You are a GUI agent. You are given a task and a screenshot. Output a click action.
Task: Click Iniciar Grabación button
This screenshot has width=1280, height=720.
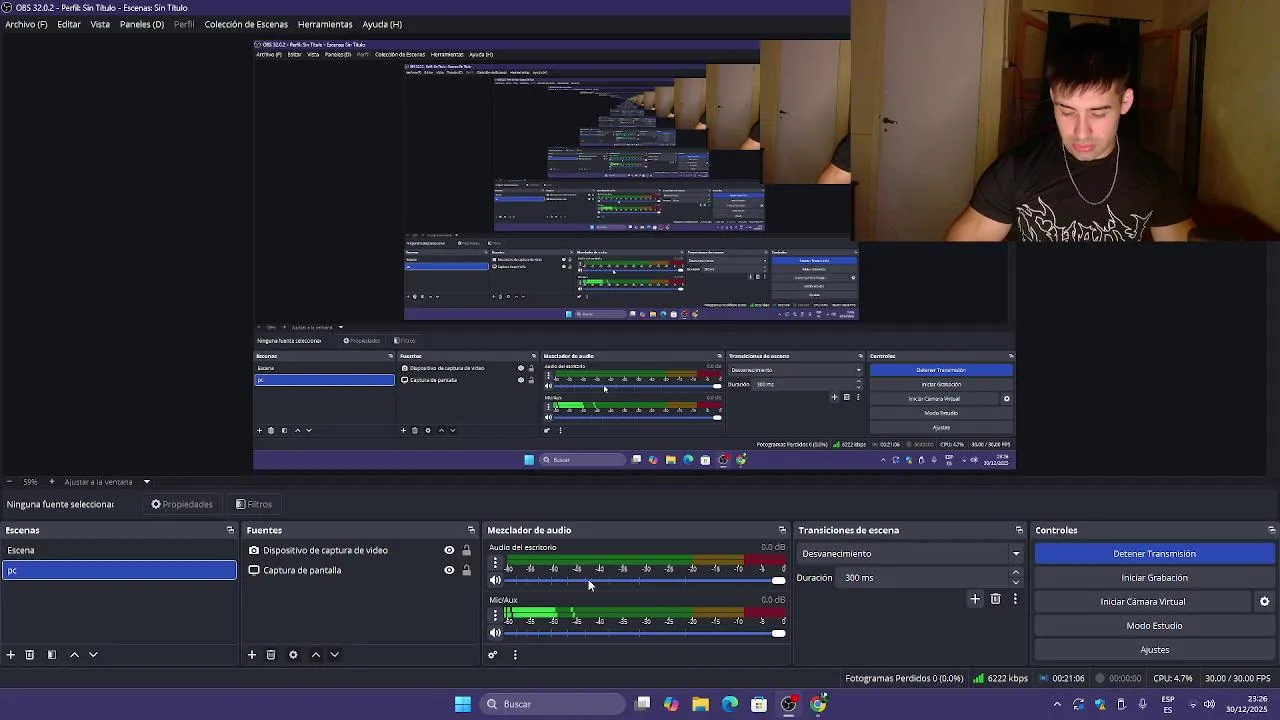point(1154,578)
